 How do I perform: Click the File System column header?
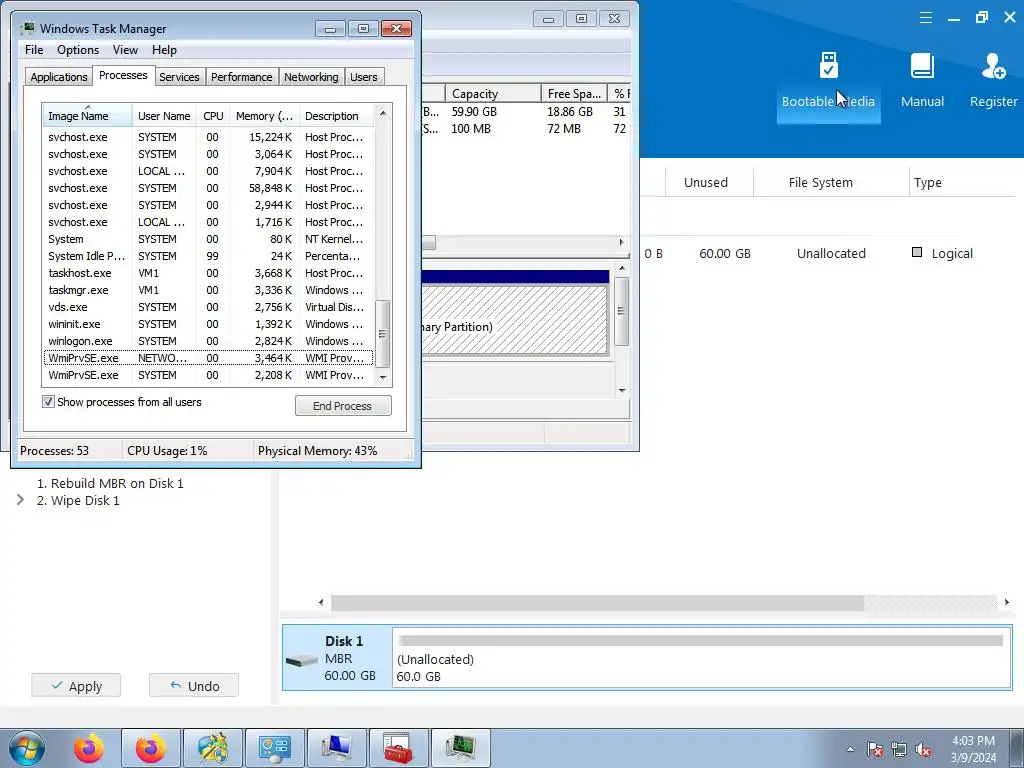821,182
